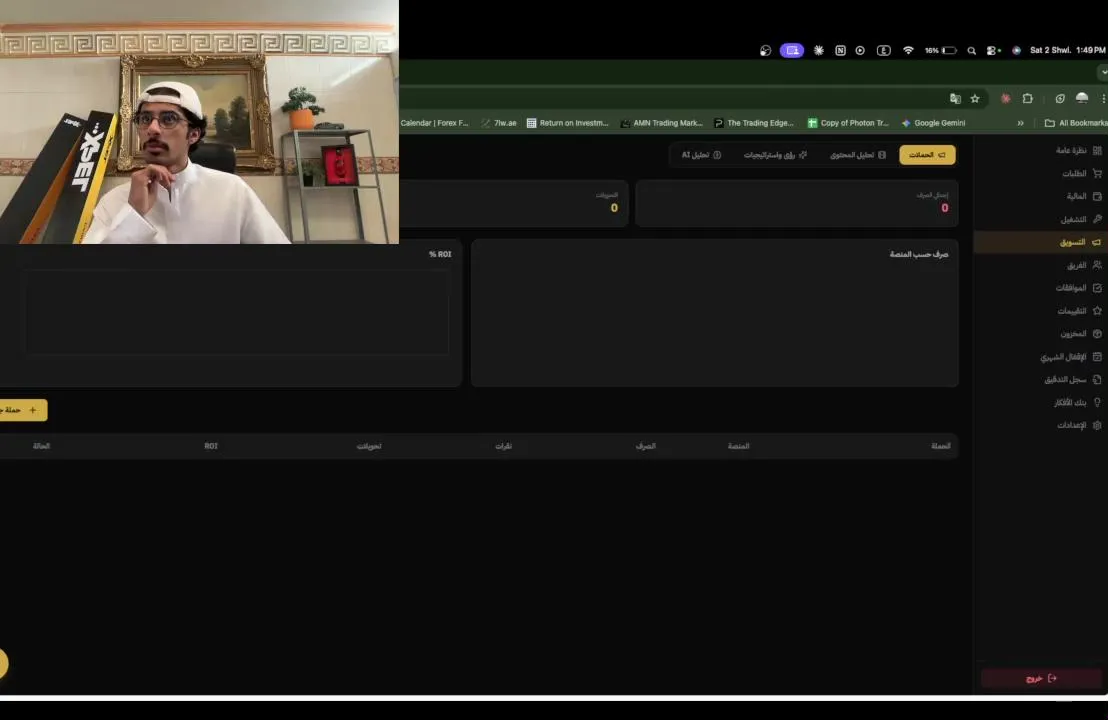Click the play circle menu bar icon
Image resolution: width=1108 pixels, height=720 pixels.
[x=860, y=50]
